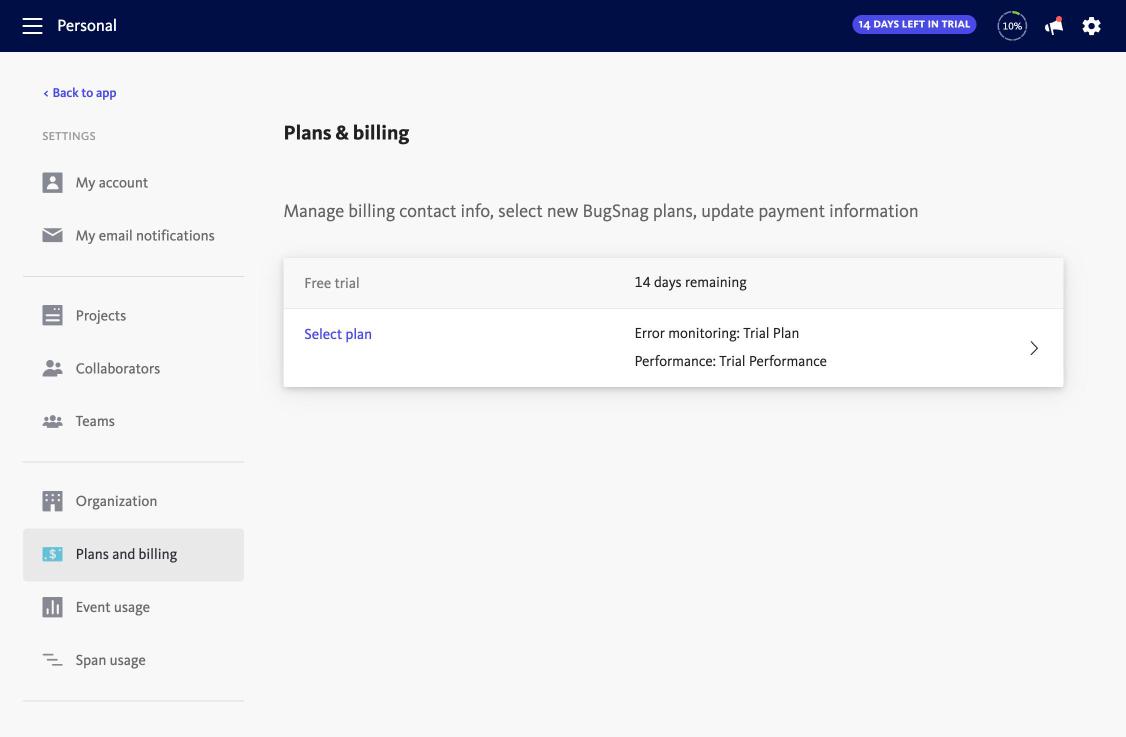The image size is (1126, 737).
Task: Click the 14 days remaining text
Action: (690, 282)
